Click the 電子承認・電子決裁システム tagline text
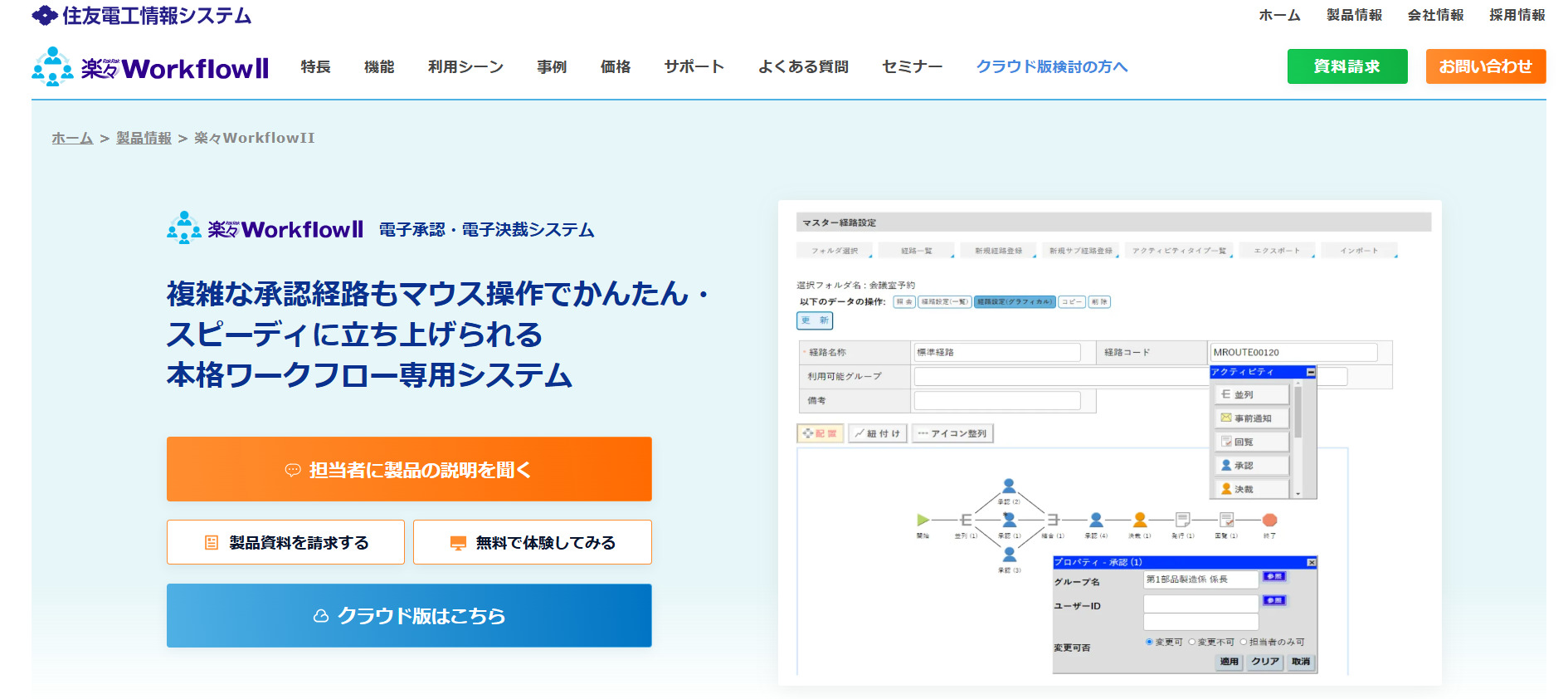1568x699 pixels. tap(487, 230)
